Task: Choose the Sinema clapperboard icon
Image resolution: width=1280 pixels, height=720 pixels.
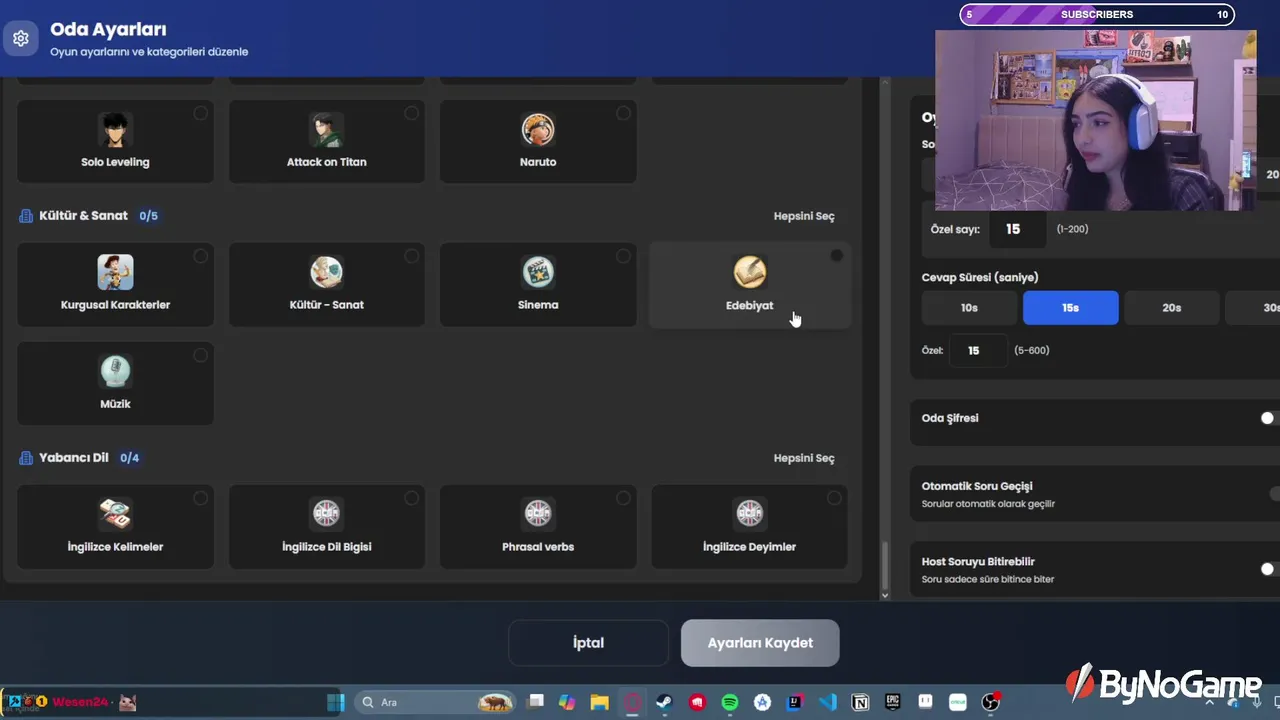Action: pyautogui.click(x=538, y=272)
